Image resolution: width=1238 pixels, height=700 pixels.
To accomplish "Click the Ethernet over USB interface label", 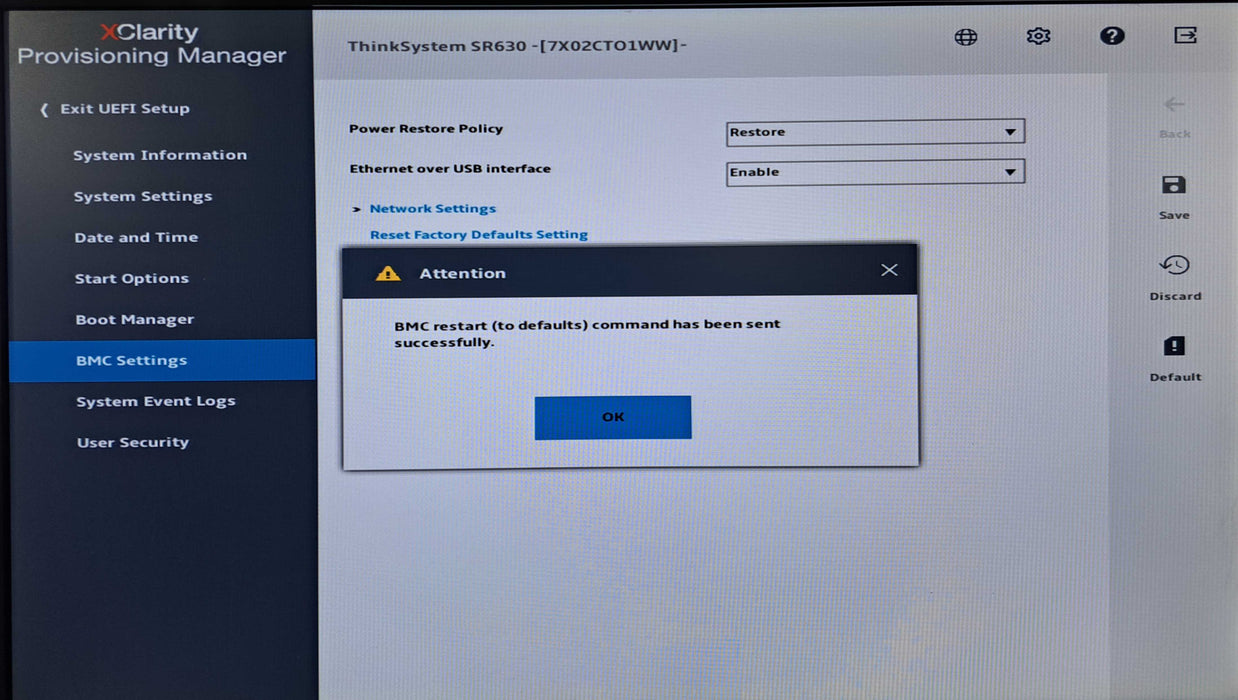I will tap(450, 169).
